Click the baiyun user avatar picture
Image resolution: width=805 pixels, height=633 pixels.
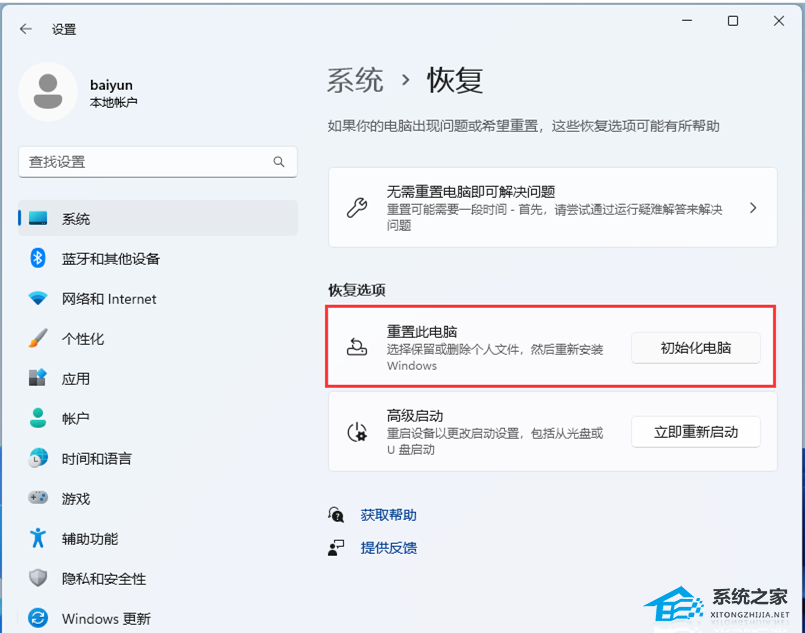pos(48,92)
